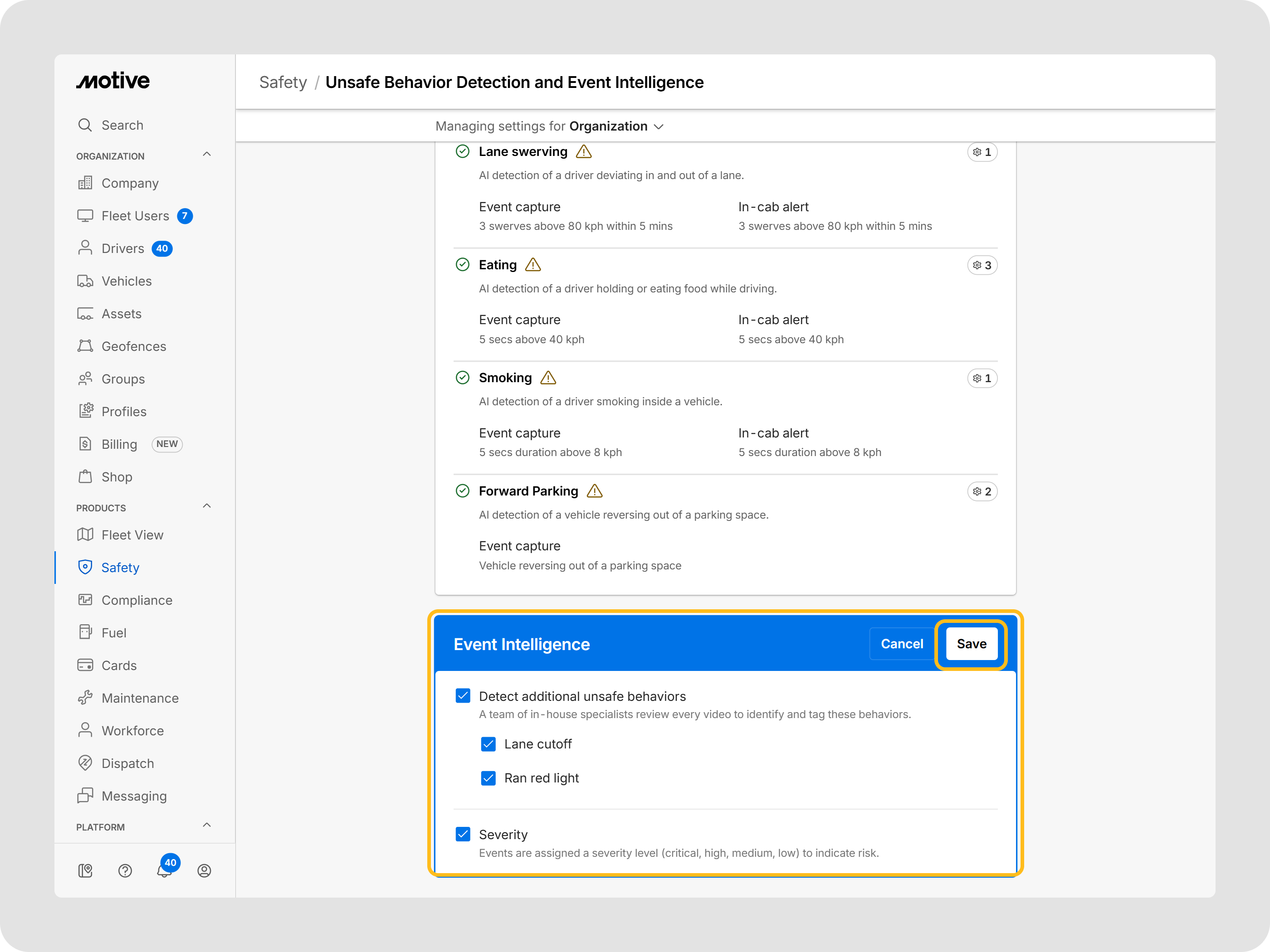Click the Forward Parking gear badge showing 2
The width and height of the screenshot is (1270, 952).
pyautogui.click(x=982, y=491)
